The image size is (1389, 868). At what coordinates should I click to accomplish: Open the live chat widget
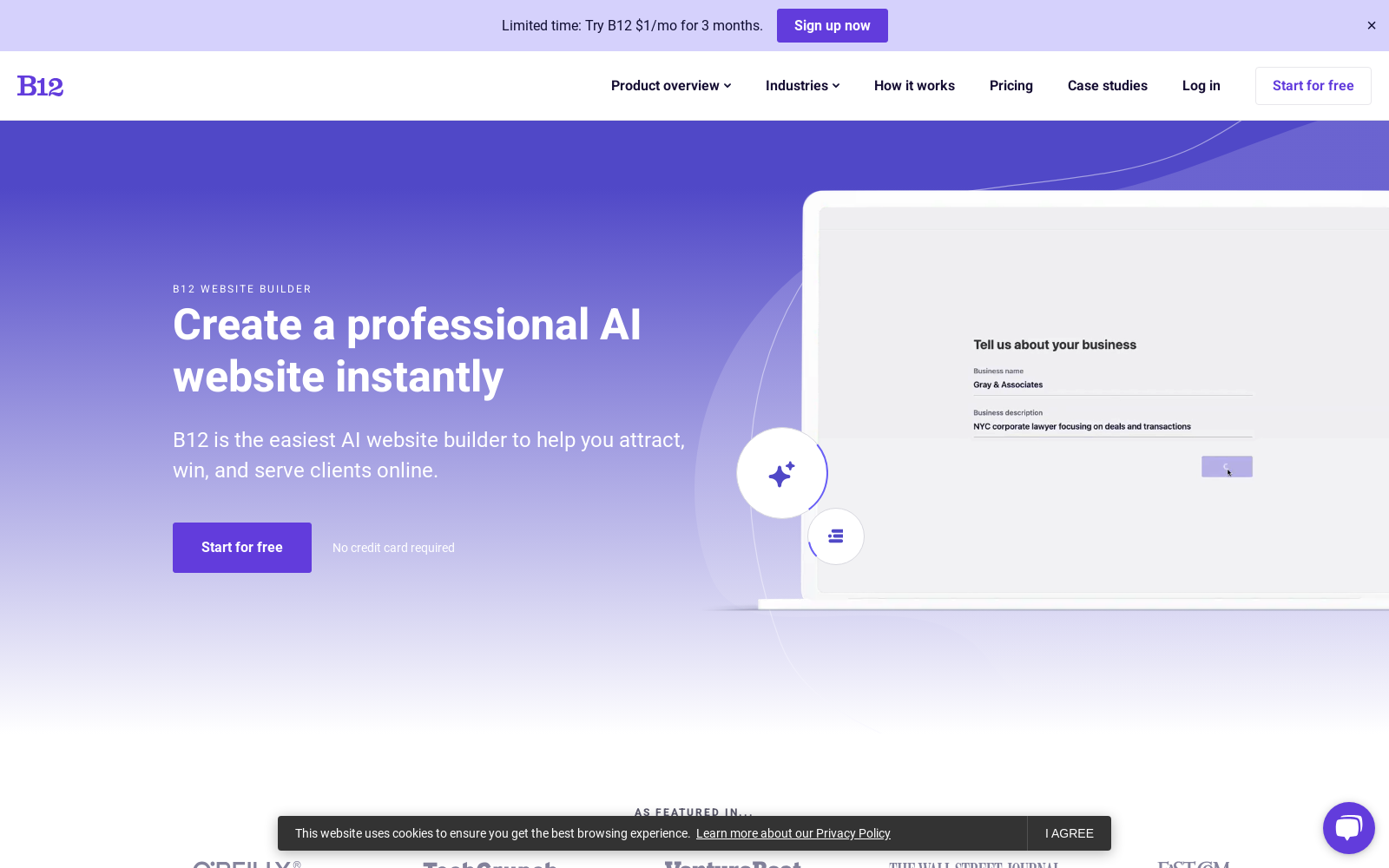[1348, 828]
